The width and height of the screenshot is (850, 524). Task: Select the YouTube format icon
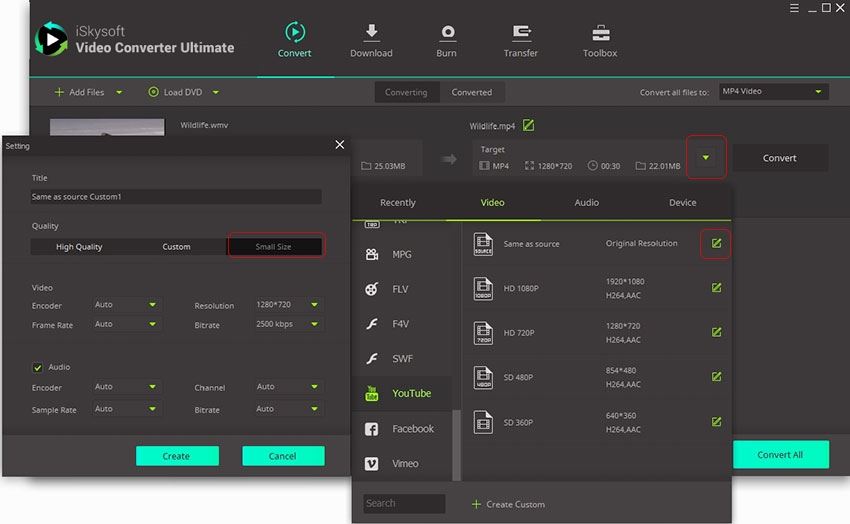click(372, 394)
